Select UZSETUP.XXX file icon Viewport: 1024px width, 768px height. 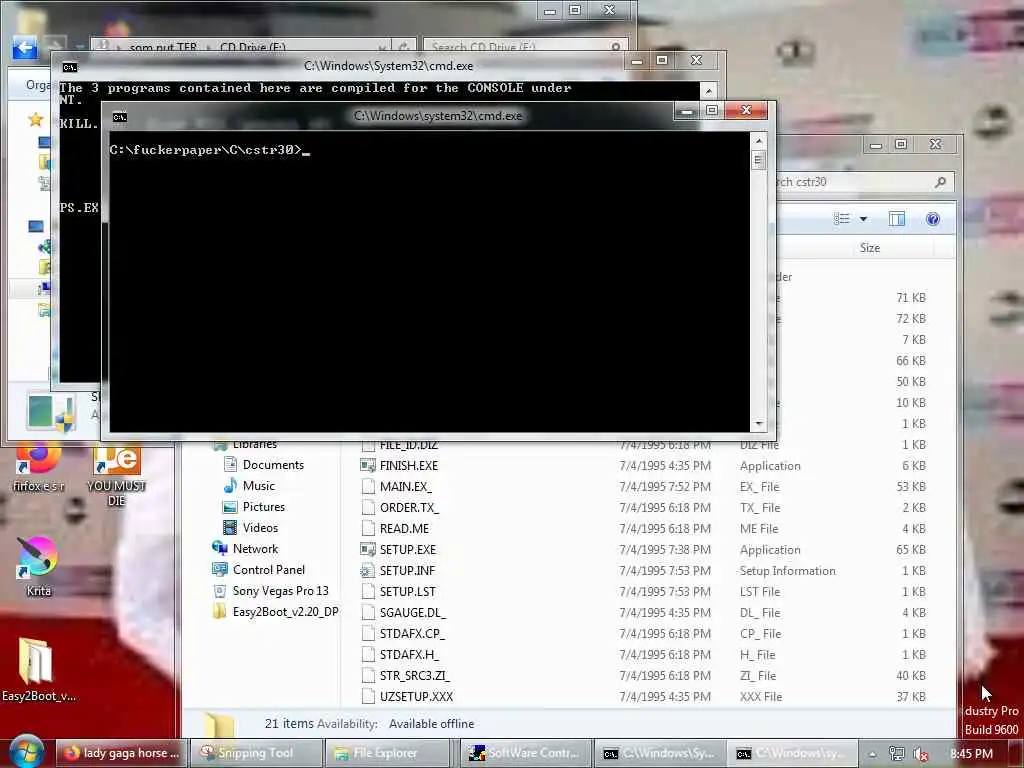tap(368, 696)
